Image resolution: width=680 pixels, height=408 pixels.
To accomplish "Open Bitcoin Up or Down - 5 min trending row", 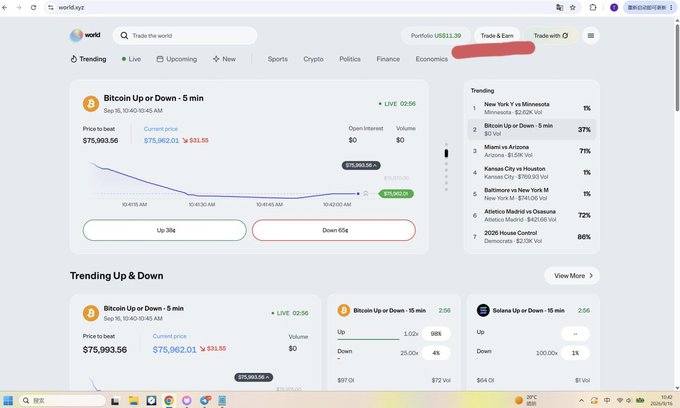I will pyautogui.click(x=532, y=129).
